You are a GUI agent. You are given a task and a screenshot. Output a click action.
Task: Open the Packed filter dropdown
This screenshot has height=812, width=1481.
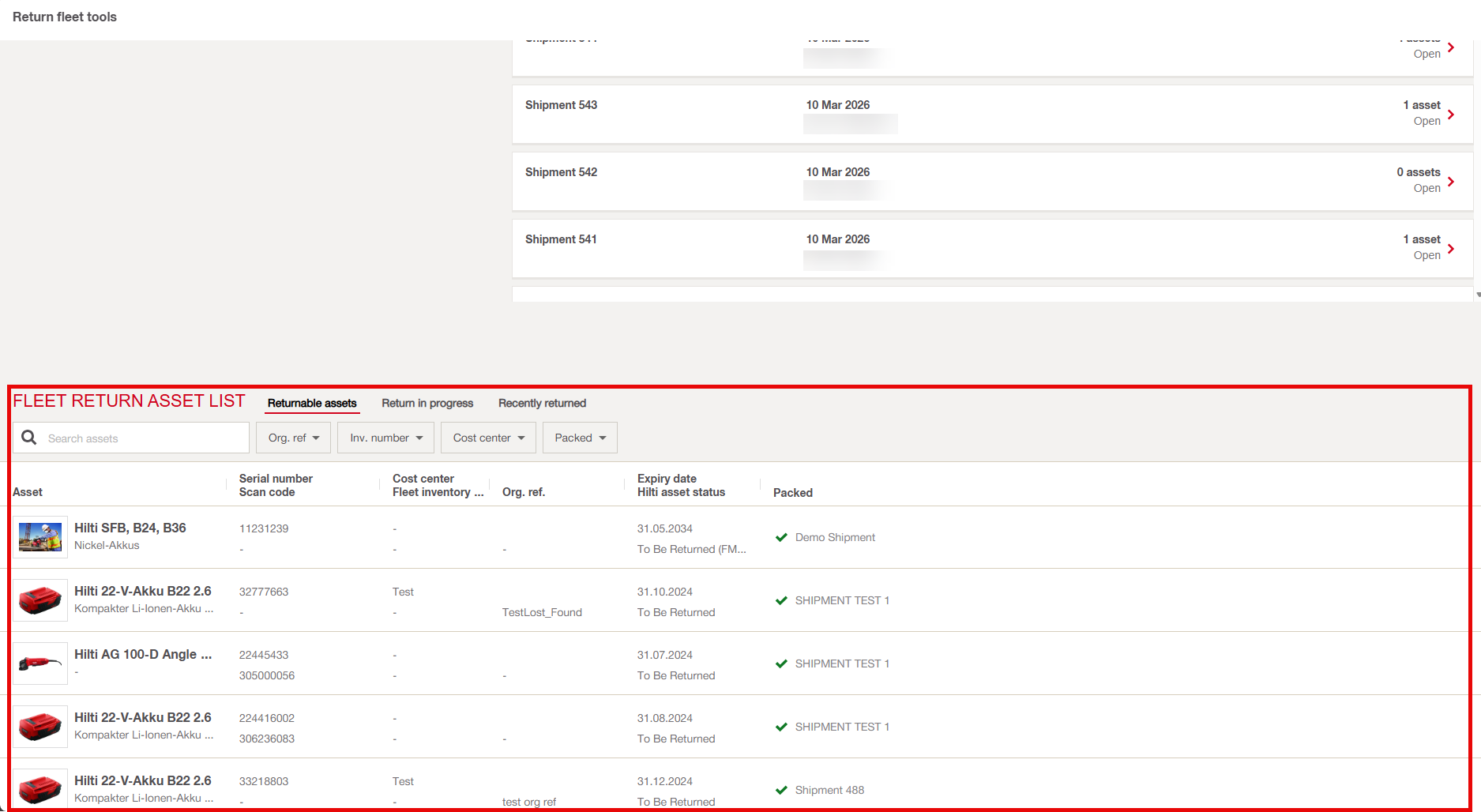point(580,438)
